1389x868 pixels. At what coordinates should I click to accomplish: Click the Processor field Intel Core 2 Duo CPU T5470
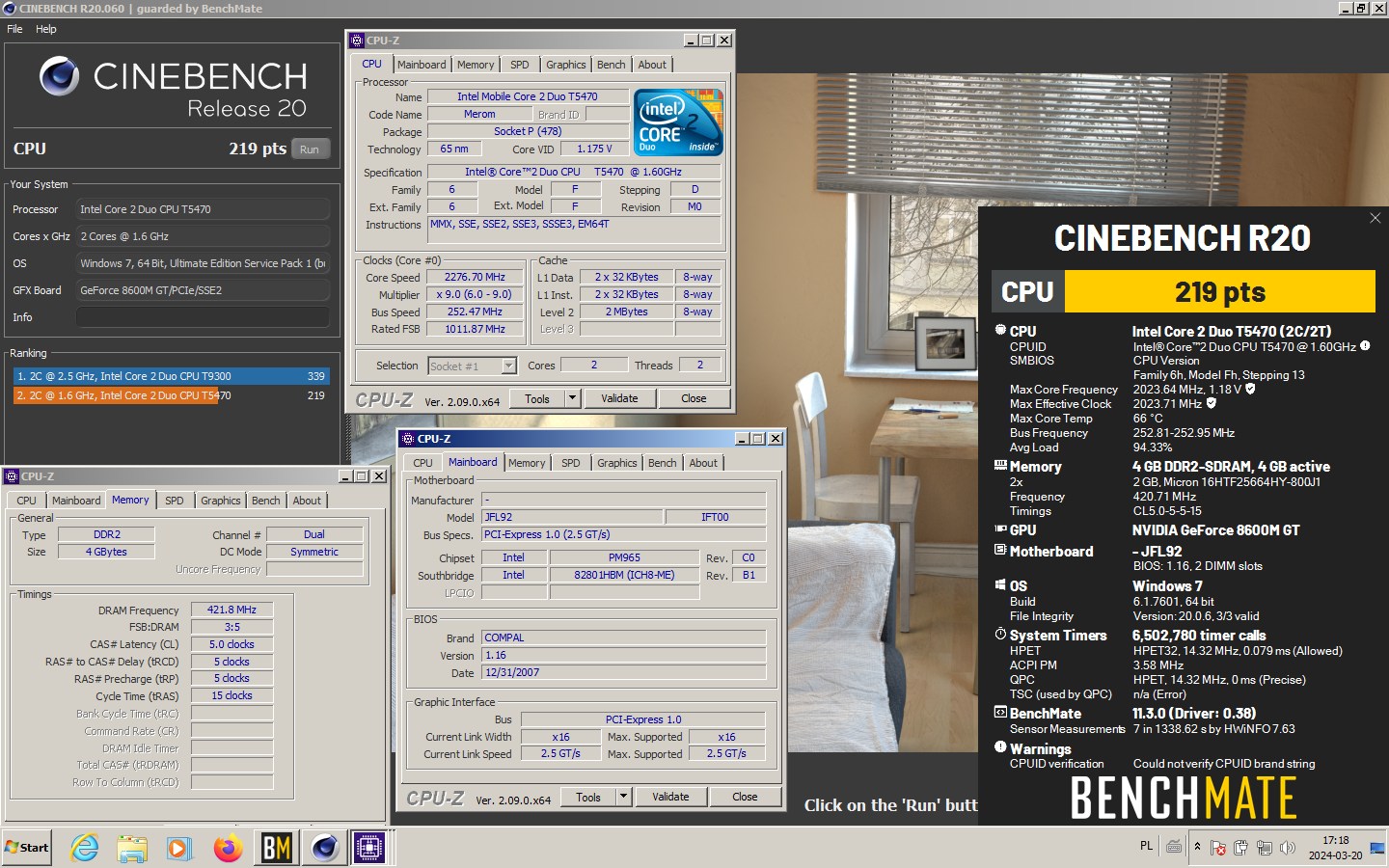pyautogui.click(x=203, y=209)
